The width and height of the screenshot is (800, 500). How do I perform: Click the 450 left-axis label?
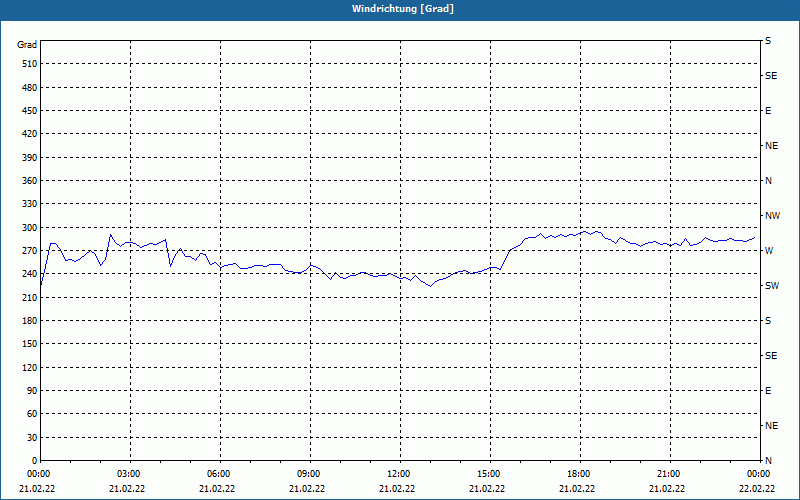[29, 111]
